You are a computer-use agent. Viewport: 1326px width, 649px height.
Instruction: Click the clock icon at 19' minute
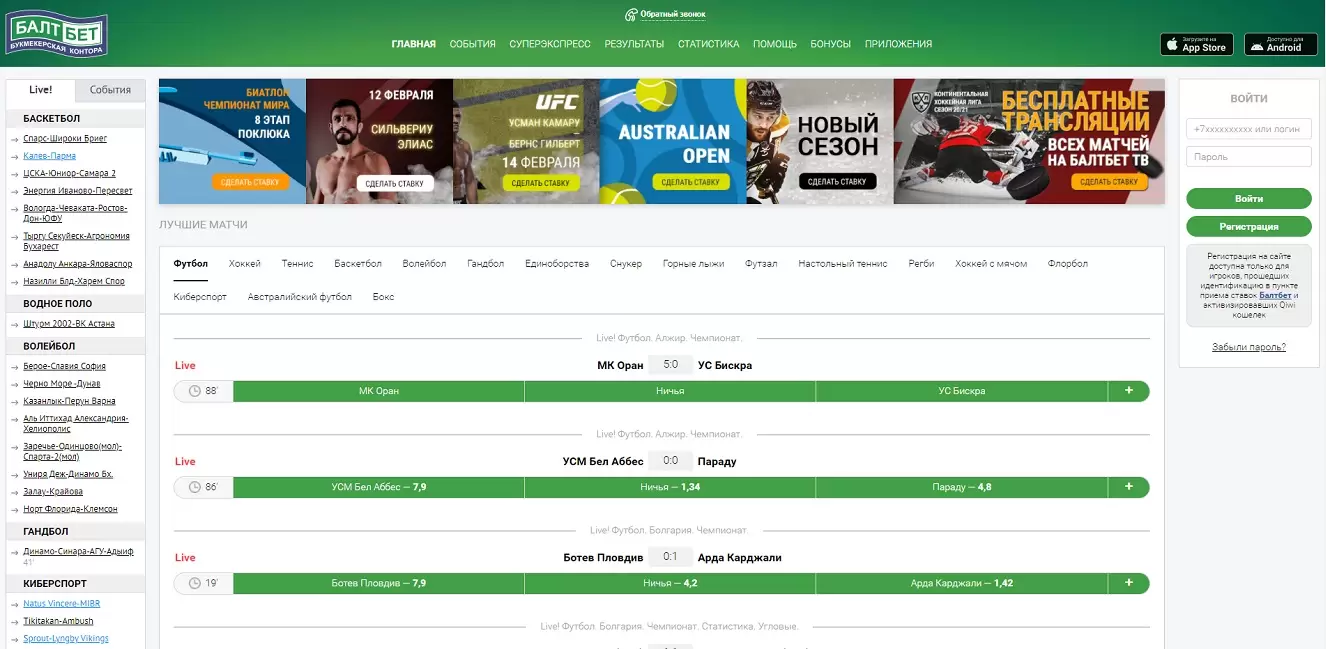[194, 583]
